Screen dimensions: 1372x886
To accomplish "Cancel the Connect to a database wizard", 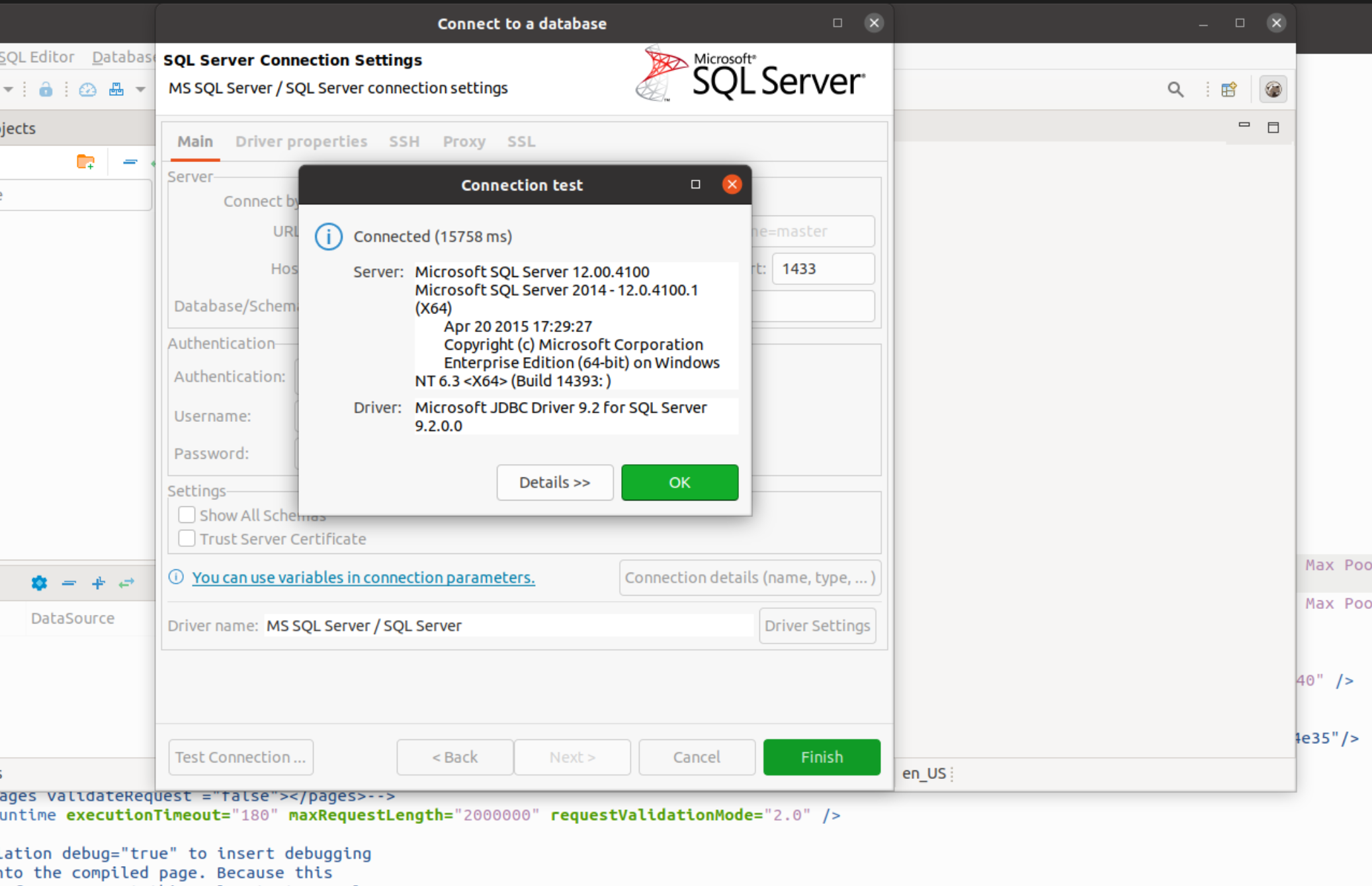I will [x=697, y=757].
